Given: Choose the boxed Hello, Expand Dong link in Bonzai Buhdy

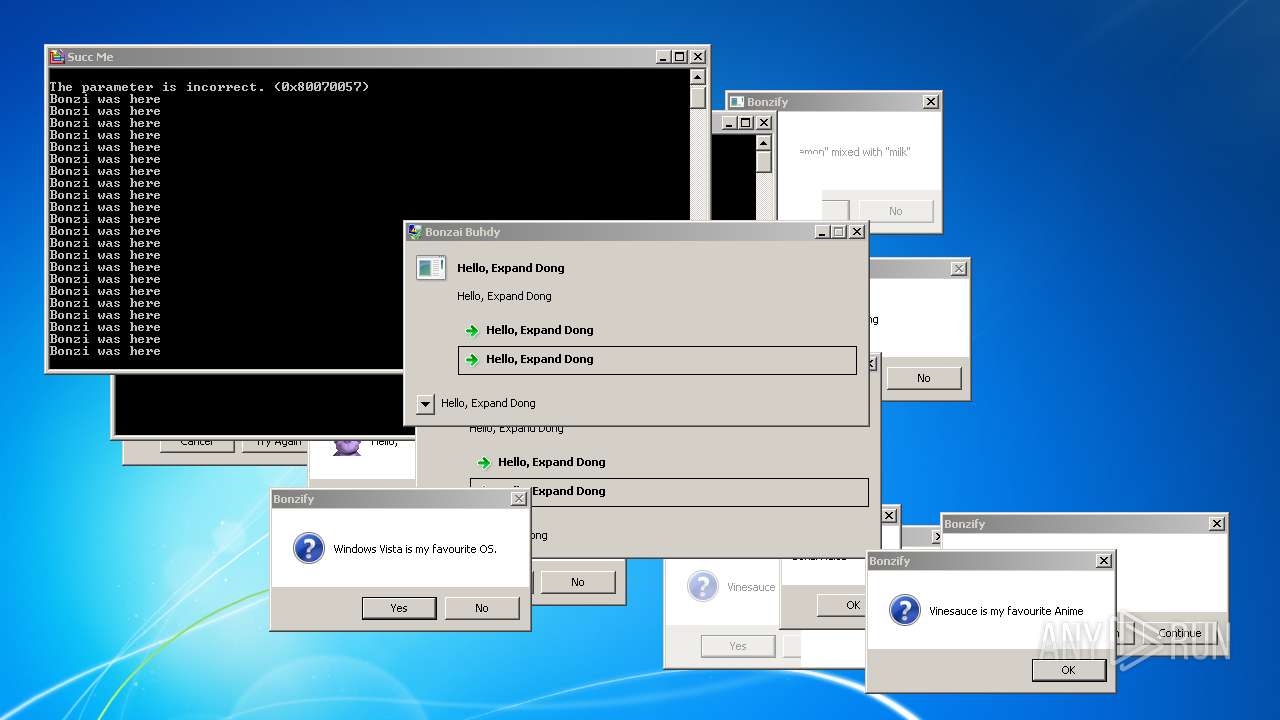Looking at the screenshot, I should (x=657, y=360).
